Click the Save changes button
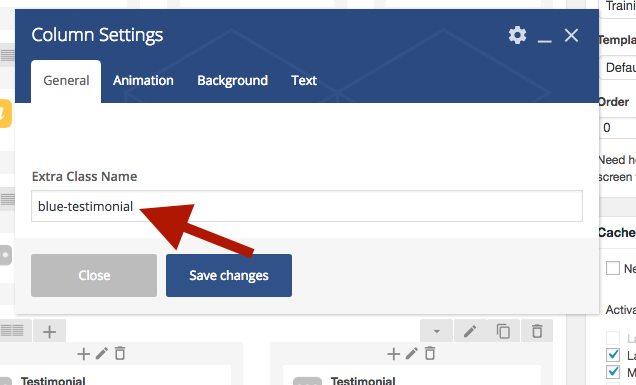Image resolution: width=636 pixels, height=385 pixels. pos(229,275)
